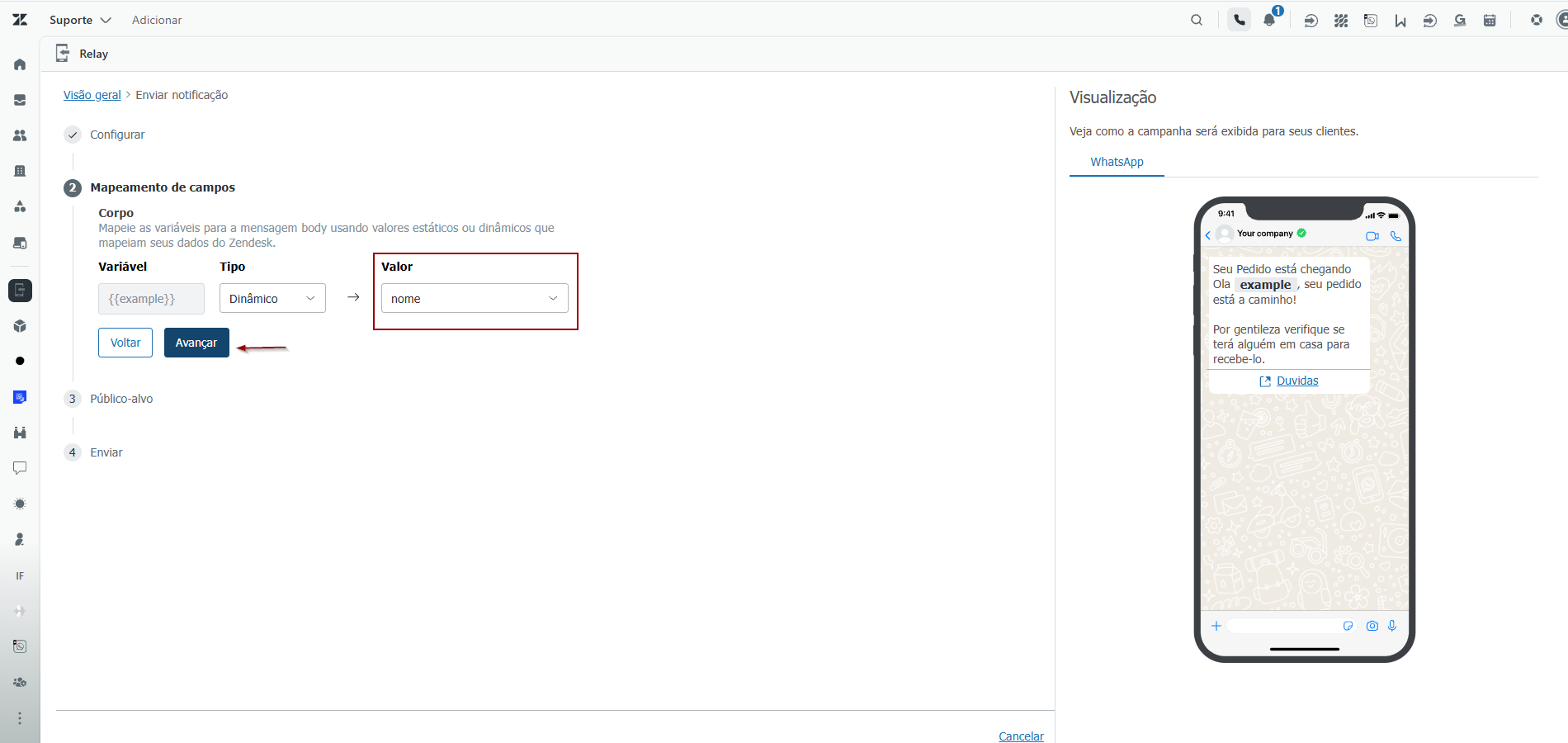Open the Valor dropdown showing nome
This screenshot has height=743, width=1568.
pyautogui.click(x=475, y=298)
